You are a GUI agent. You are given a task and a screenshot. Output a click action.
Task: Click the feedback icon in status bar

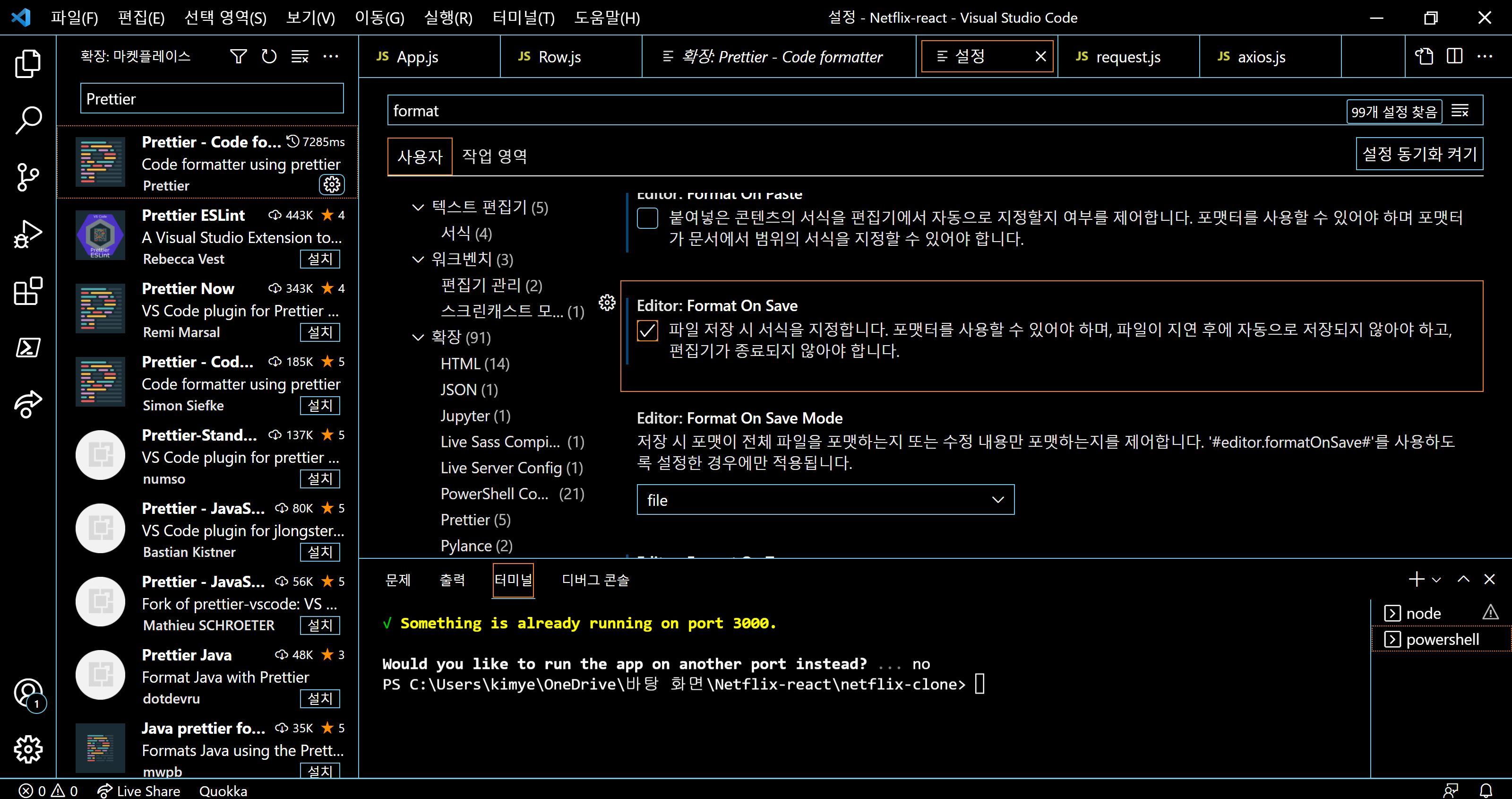point(1451,791)
